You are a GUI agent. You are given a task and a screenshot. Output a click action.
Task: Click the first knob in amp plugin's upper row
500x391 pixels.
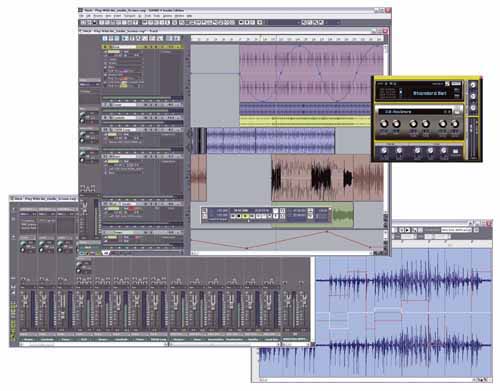(384, 124)
